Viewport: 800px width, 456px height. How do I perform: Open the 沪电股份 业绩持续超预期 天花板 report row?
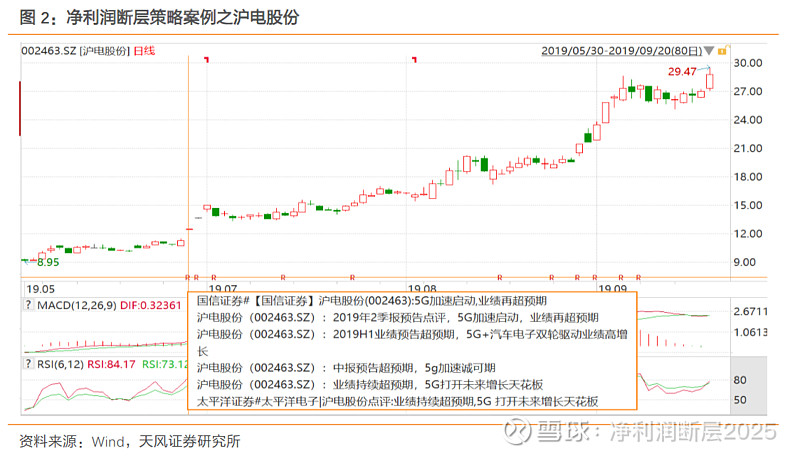370,385
